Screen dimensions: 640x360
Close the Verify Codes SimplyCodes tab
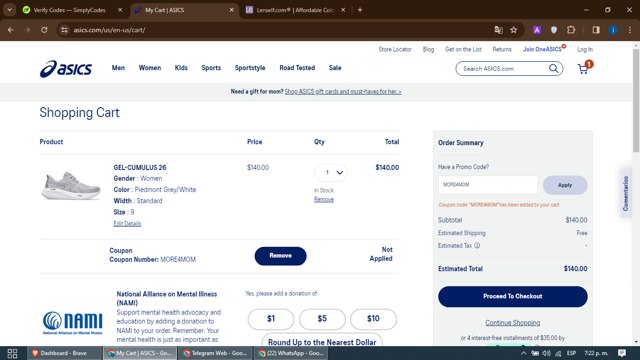pos(120,10)
